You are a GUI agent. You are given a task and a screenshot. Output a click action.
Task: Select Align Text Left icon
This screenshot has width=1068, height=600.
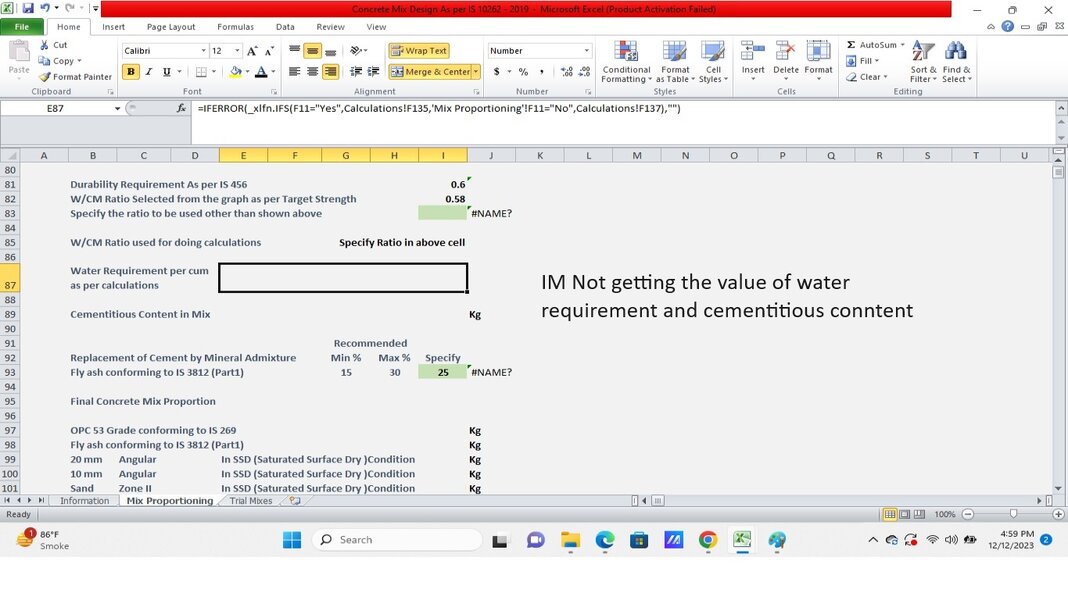(294, 72)
